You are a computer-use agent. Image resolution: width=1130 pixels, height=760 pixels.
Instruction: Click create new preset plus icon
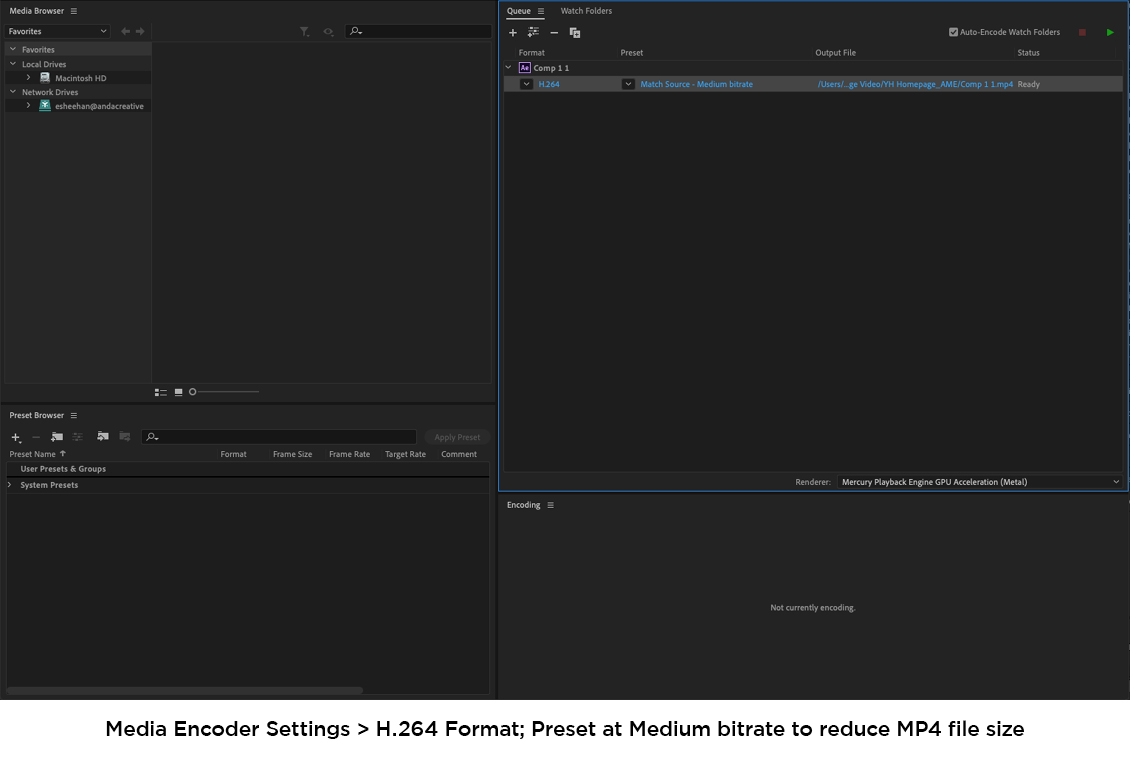point(16,437)
